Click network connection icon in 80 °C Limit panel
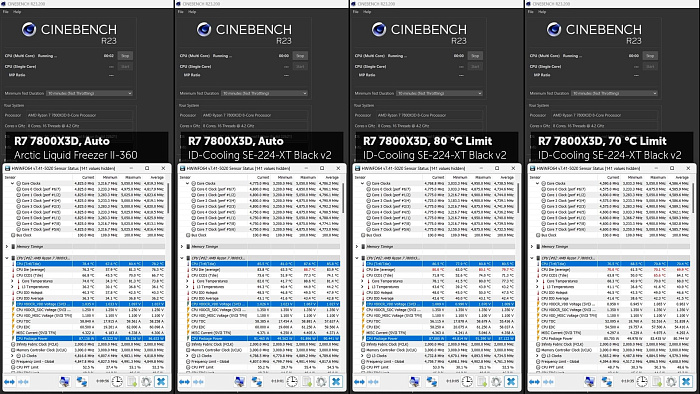700x394 pixels. pos(432,382)
